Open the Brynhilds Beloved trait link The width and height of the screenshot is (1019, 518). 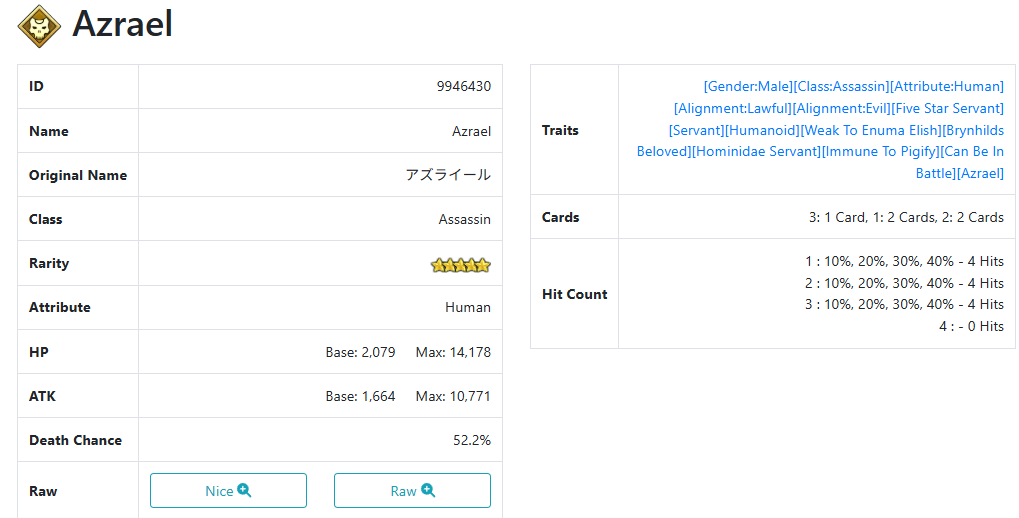click(974, 130)
